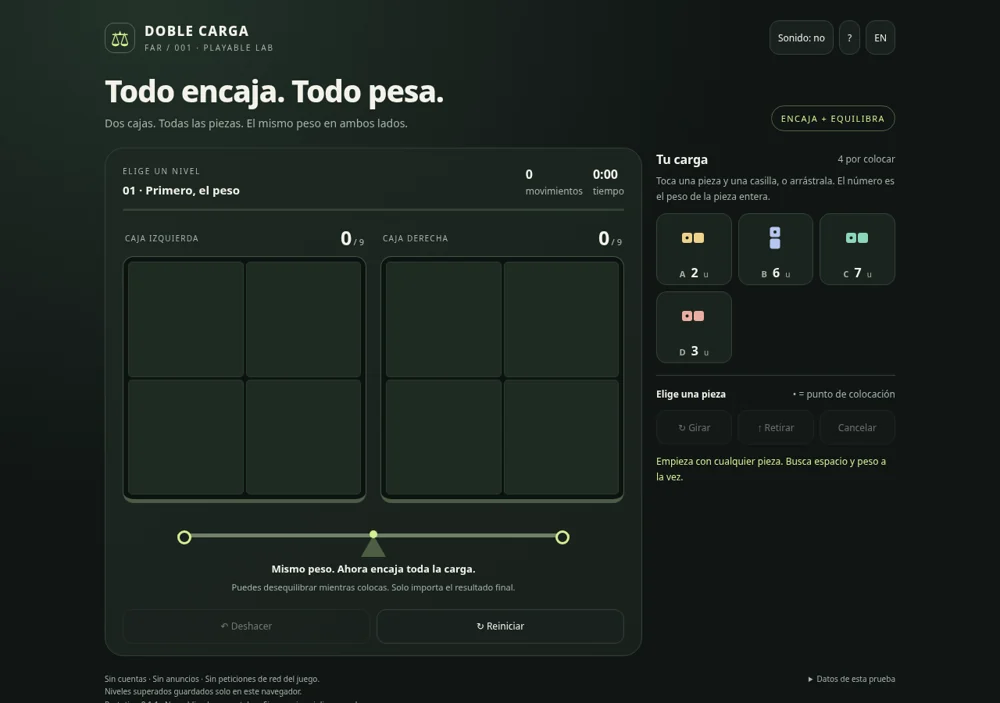Click the ENCAJA + EQUILIBRA badge
Viewport: 1000px width, 703px height.
tap(833, 119)
